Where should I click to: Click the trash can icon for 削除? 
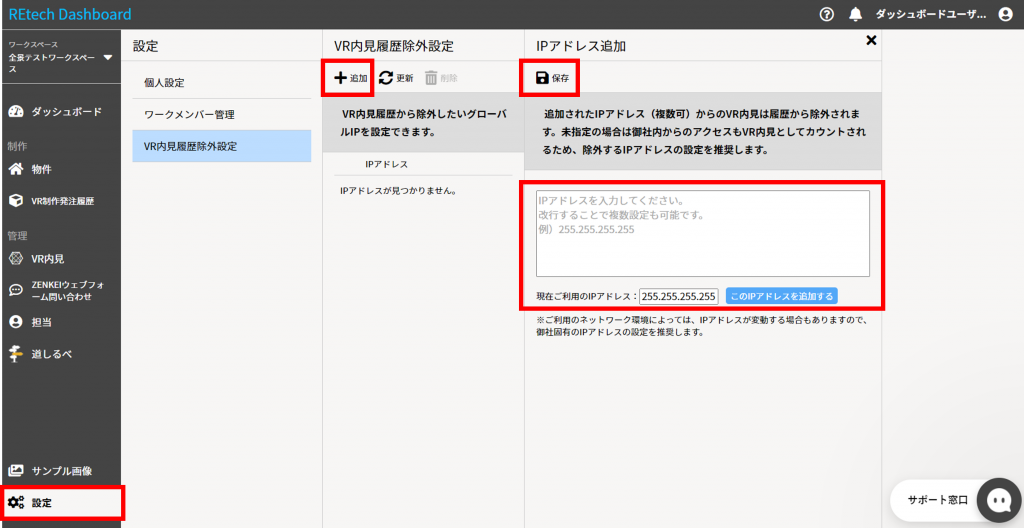tap(431, 78)
